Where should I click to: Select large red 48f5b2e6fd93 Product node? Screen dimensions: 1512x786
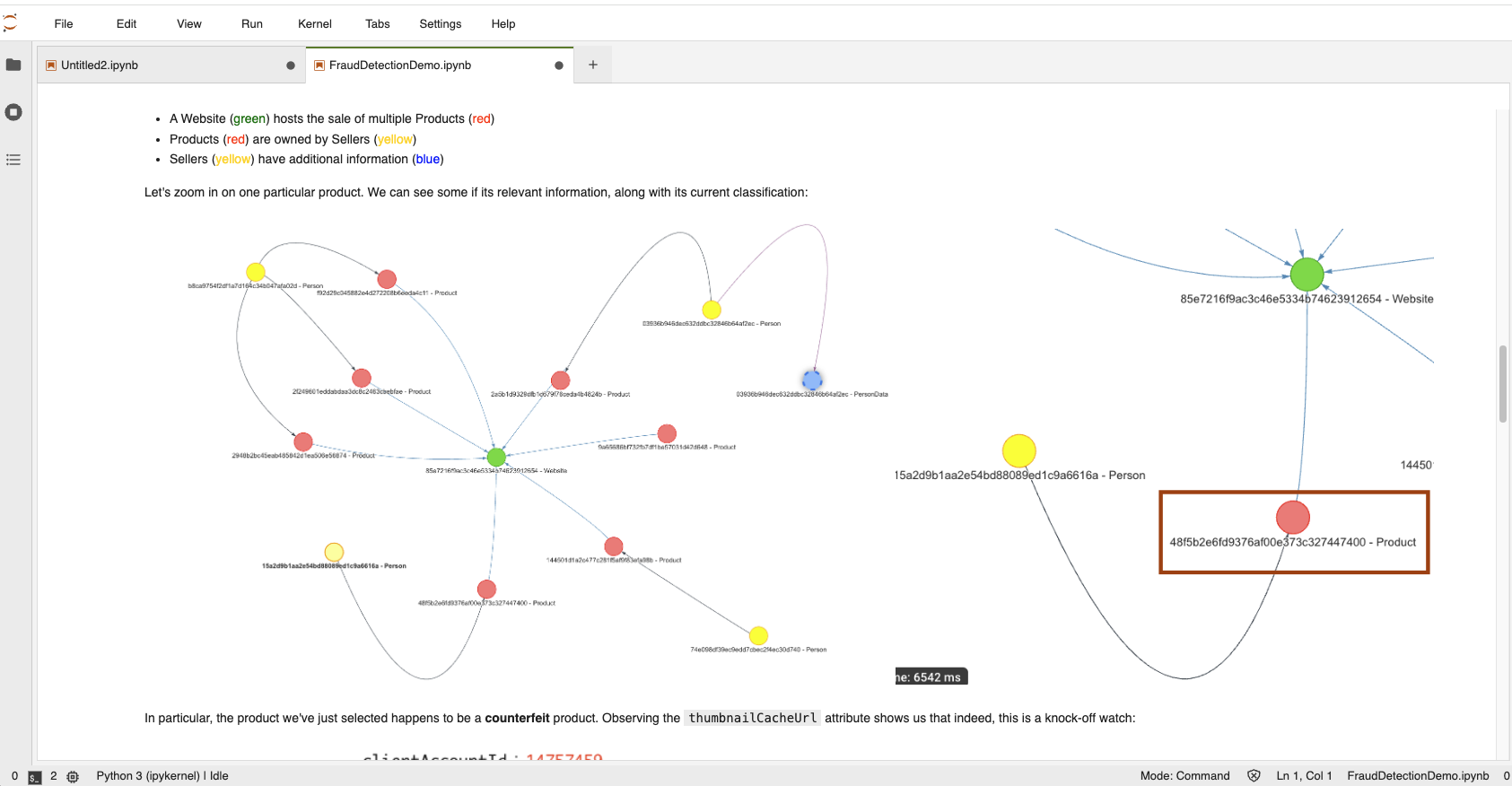pos(1293,518)
